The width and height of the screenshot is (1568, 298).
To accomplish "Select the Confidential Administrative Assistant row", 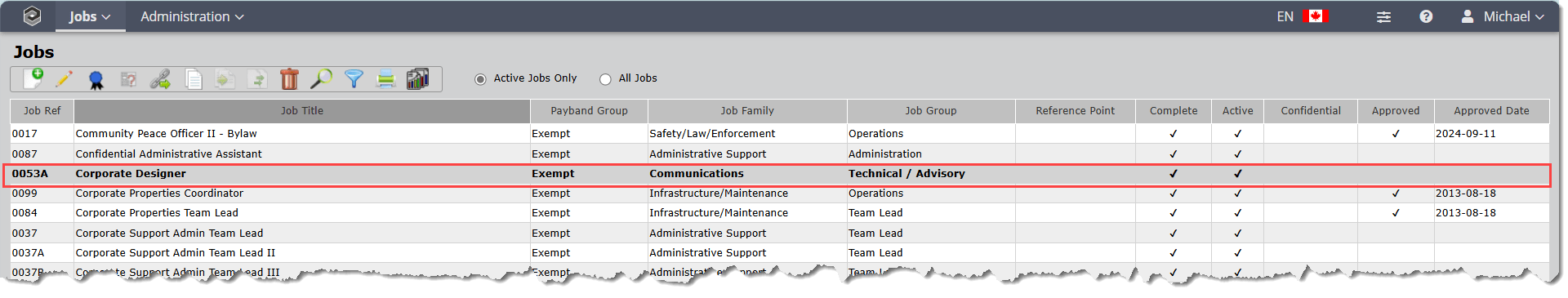I will 780,154.
